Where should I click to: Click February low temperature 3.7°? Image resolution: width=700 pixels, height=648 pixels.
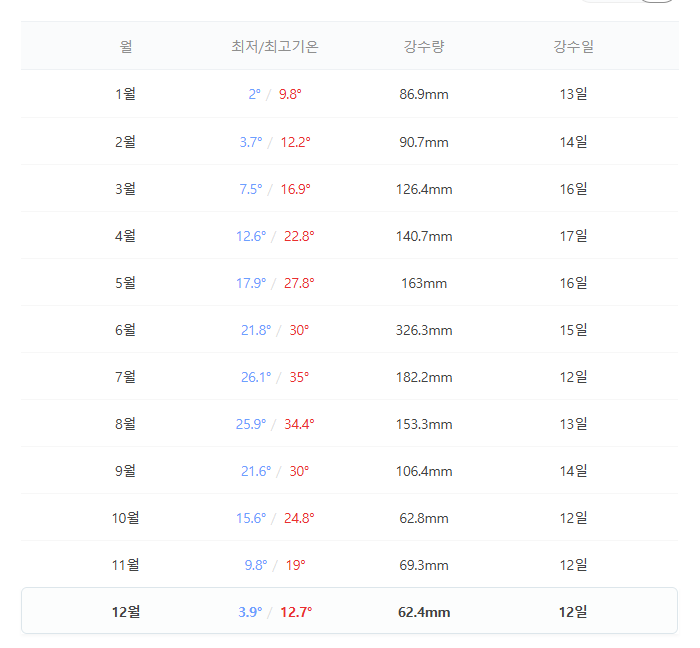pyautogui.click(x=251, y=142)
